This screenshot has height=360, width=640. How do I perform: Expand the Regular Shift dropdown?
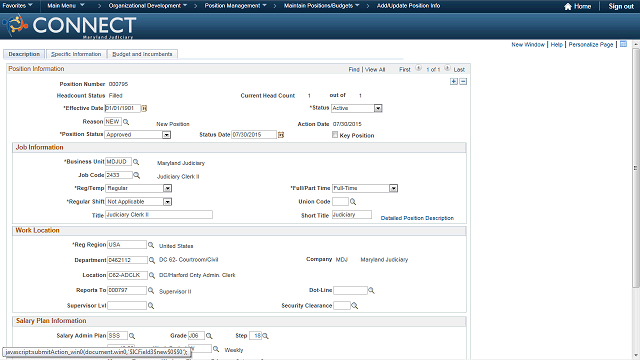167,202
